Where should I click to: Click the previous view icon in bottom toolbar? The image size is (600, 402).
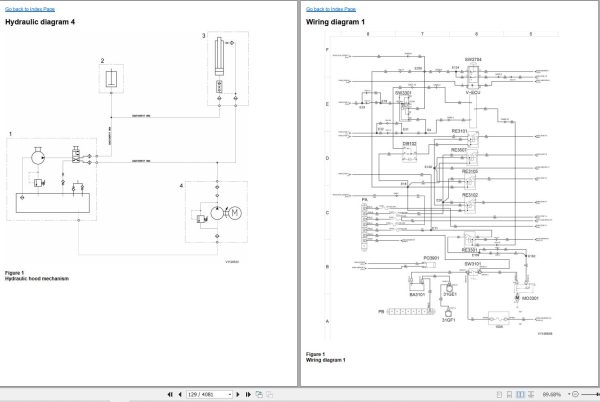click(x=259, y=394)
